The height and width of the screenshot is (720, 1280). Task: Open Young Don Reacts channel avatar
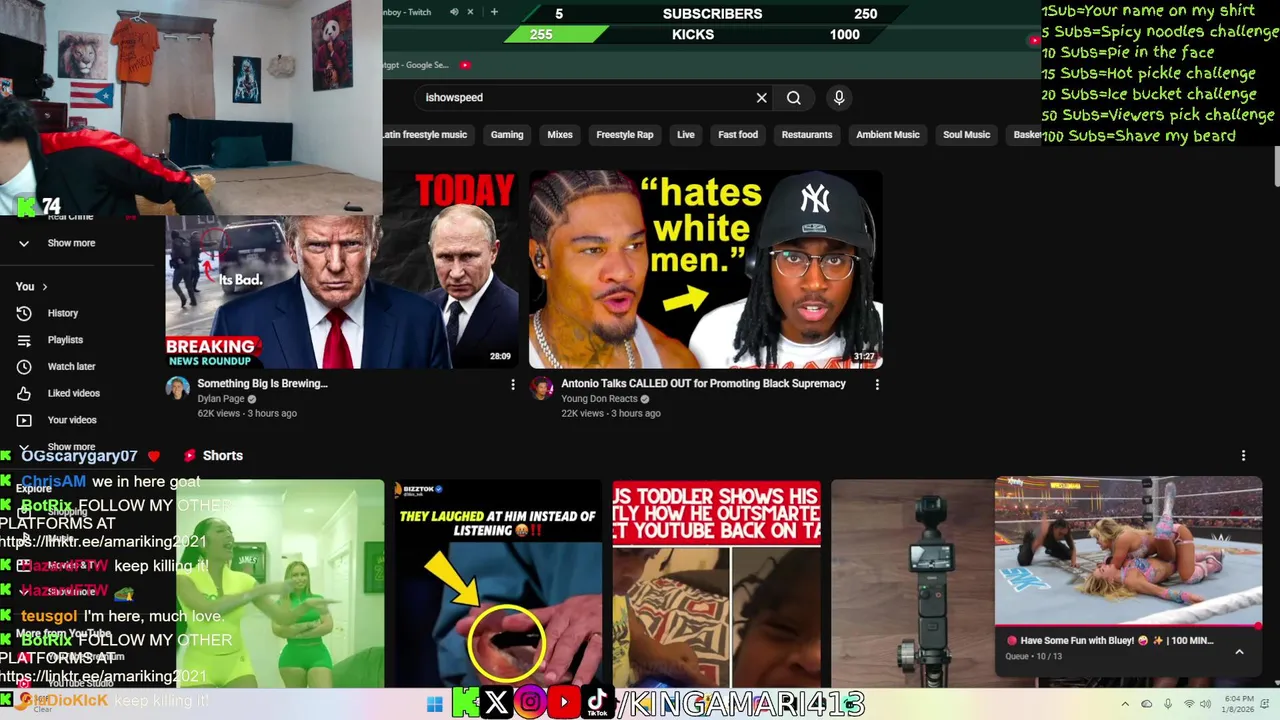pos(541,389)
